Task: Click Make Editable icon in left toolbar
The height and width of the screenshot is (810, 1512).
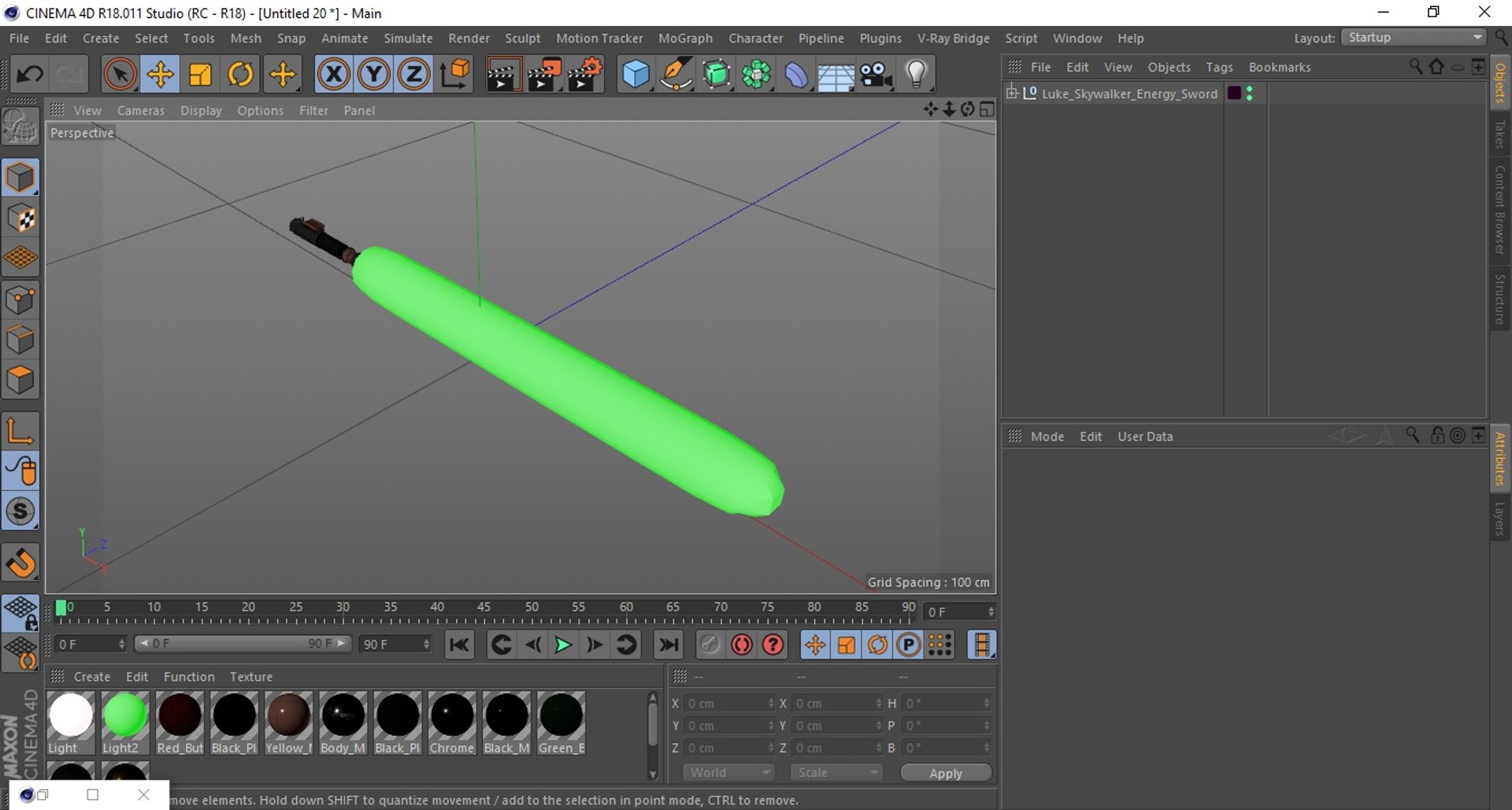Action: coord(20,127)
